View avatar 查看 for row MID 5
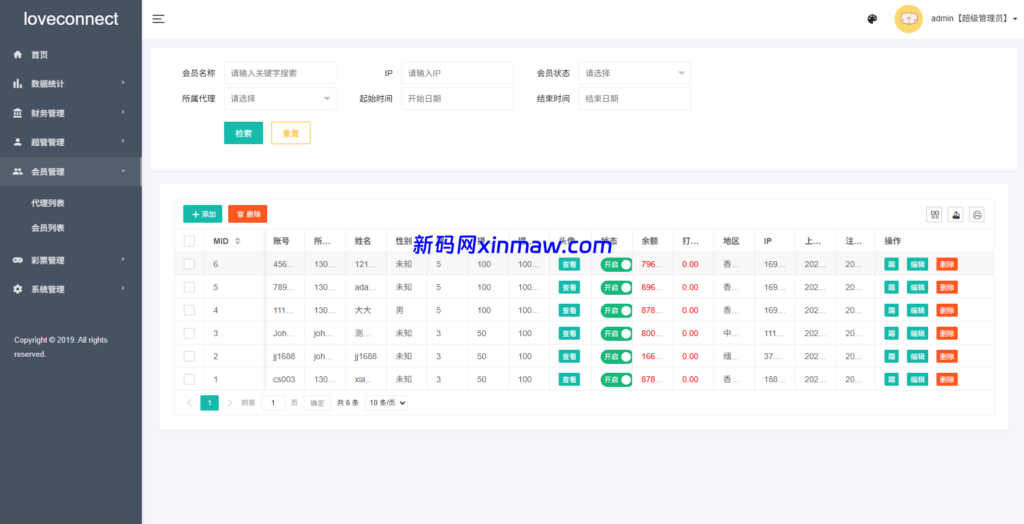This screenshot has height=524, width=1024. (x=569, y=287)
